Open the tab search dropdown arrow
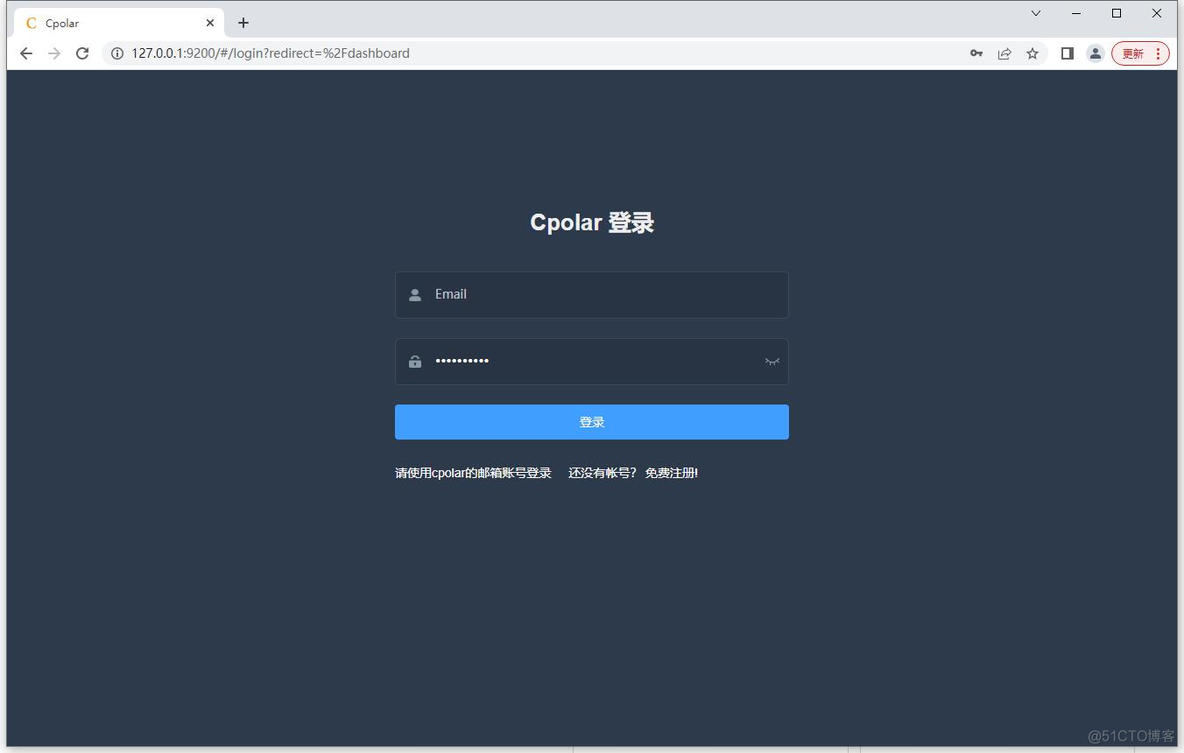This screenshot has width=1184, height=753. click(1036, 14)
